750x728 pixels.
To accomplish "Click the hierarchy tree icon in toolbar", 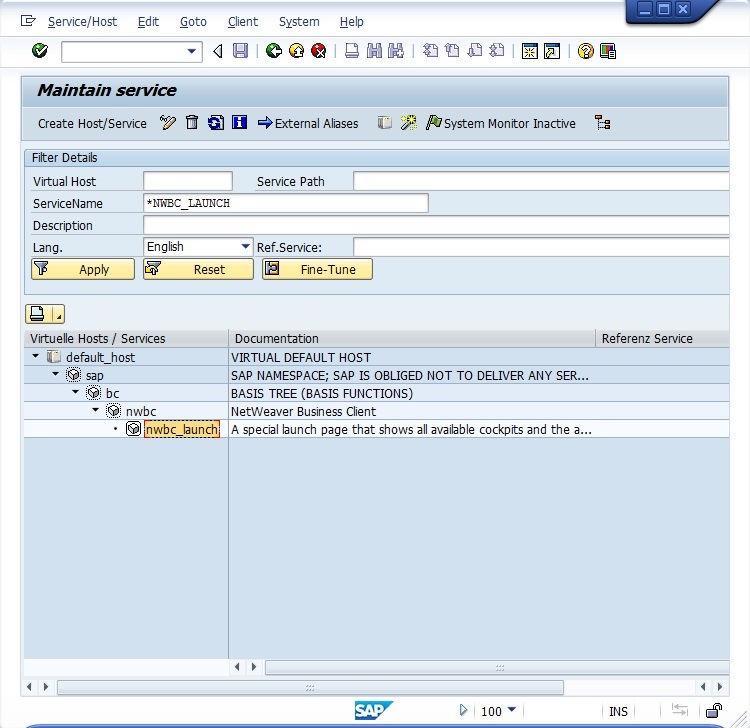I will [x=602, y=123].
